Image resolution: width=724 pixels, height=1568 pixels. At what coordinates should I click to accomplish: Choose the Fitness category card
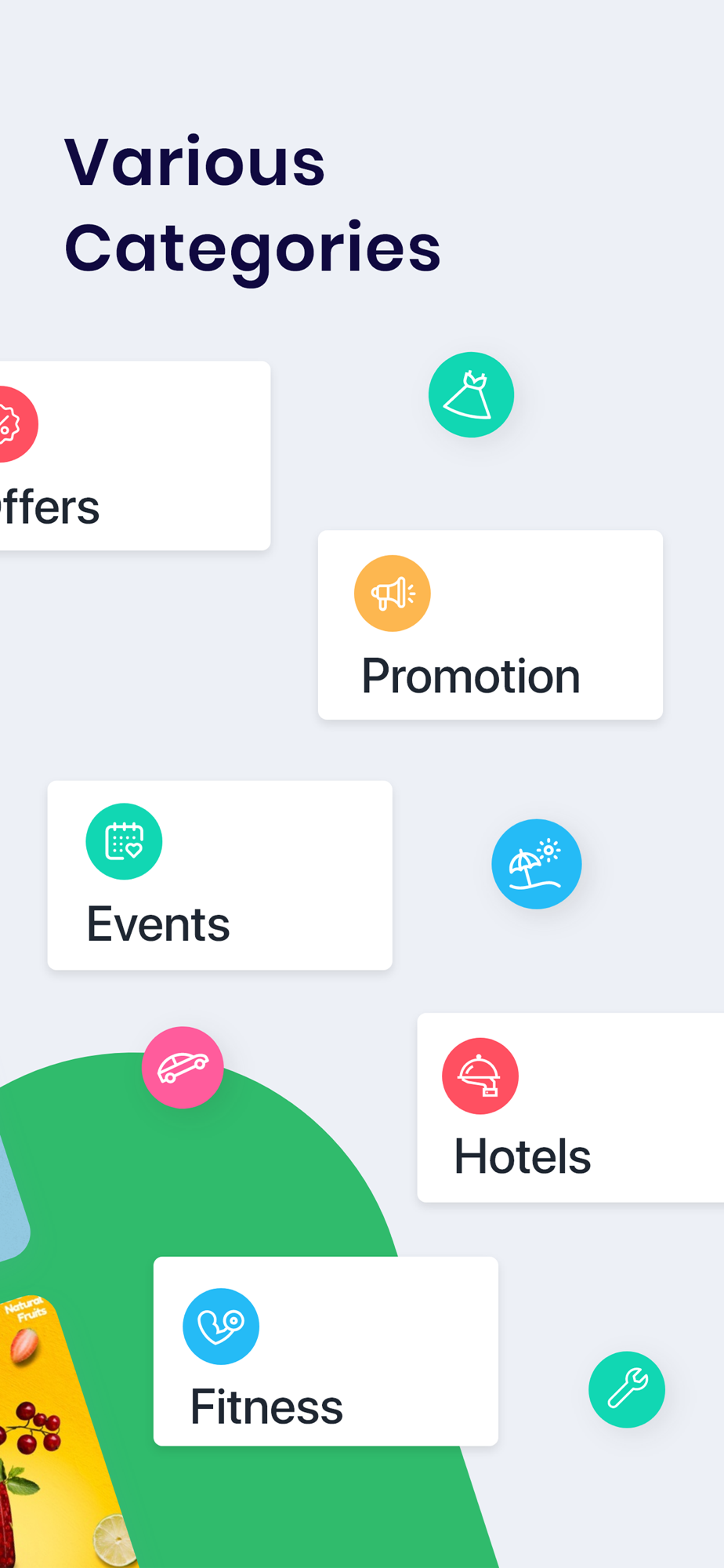326,1351
